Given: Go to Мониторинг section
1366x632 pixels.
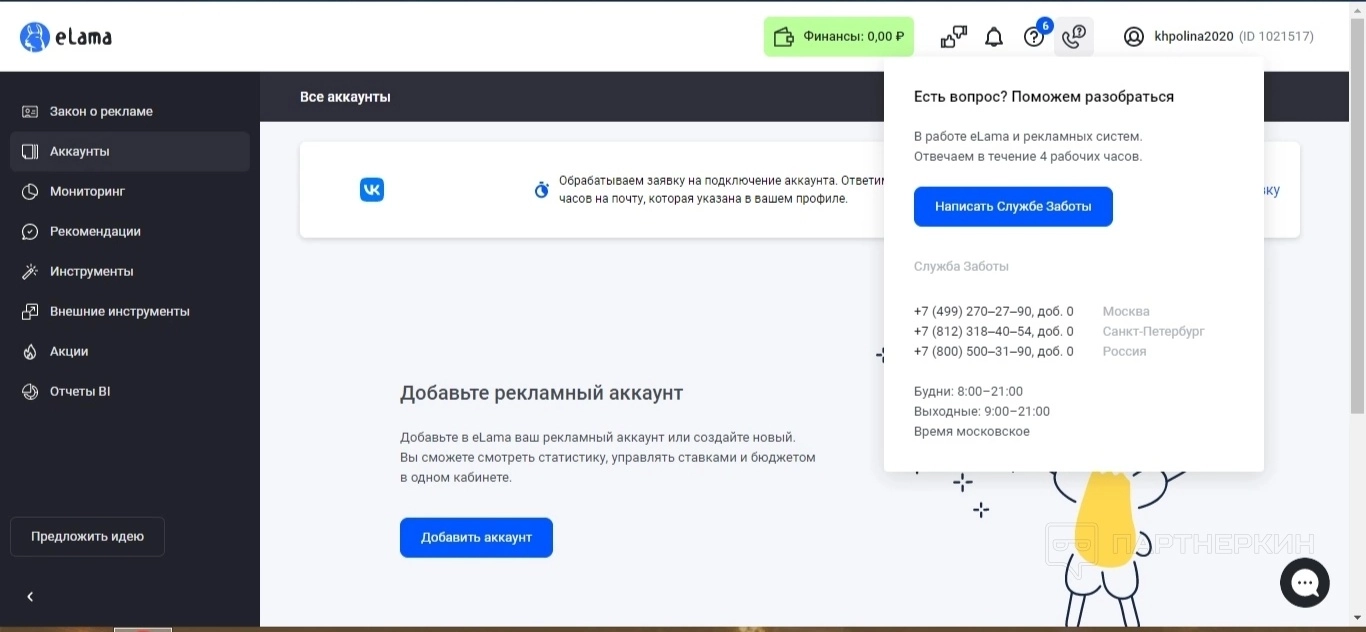Looking at the screenshot, I should click(130, 192).
